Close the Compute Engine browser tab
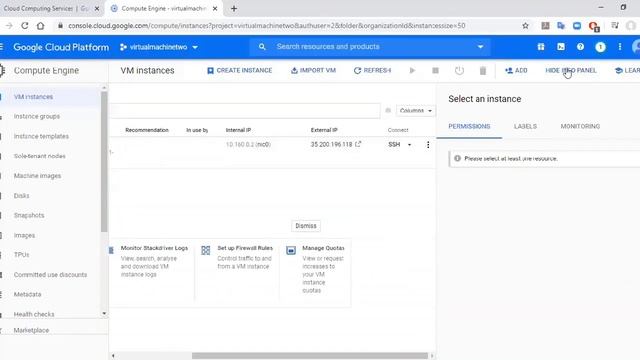The image size is (640, 360). coord(215,9)
